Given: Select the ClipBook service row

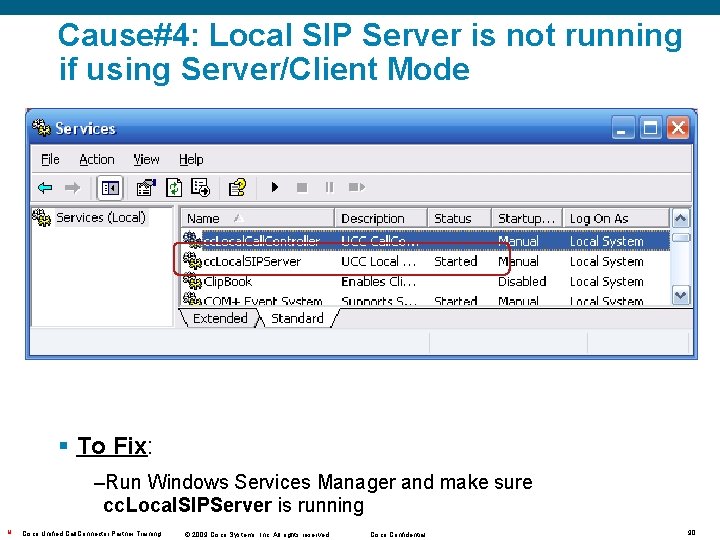Looking at the screenshot, I should [x=426, y=281].
